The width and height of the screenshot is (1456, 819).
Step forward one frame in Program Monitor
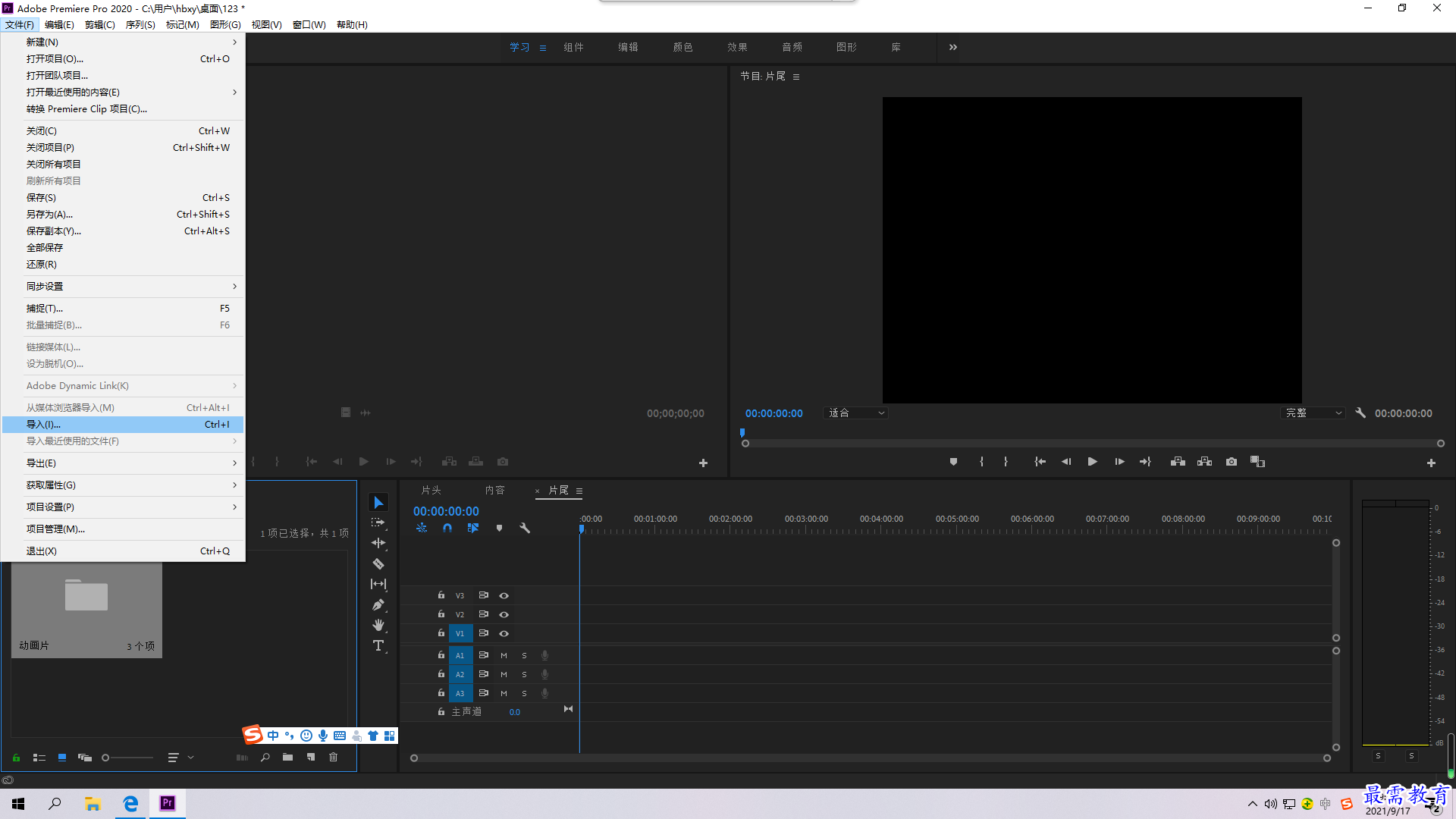click(1119, 462)
